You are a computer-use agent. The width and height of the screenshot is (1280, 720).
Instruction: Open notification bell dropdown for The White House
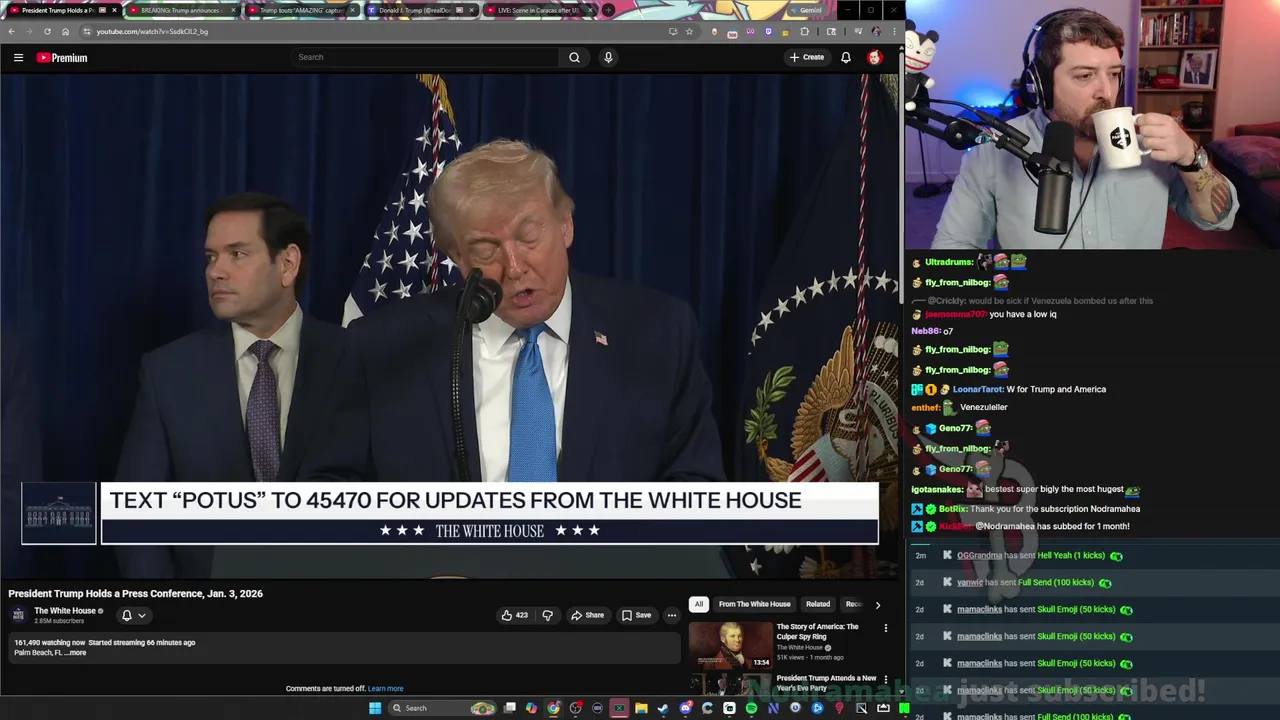point(133,615)
